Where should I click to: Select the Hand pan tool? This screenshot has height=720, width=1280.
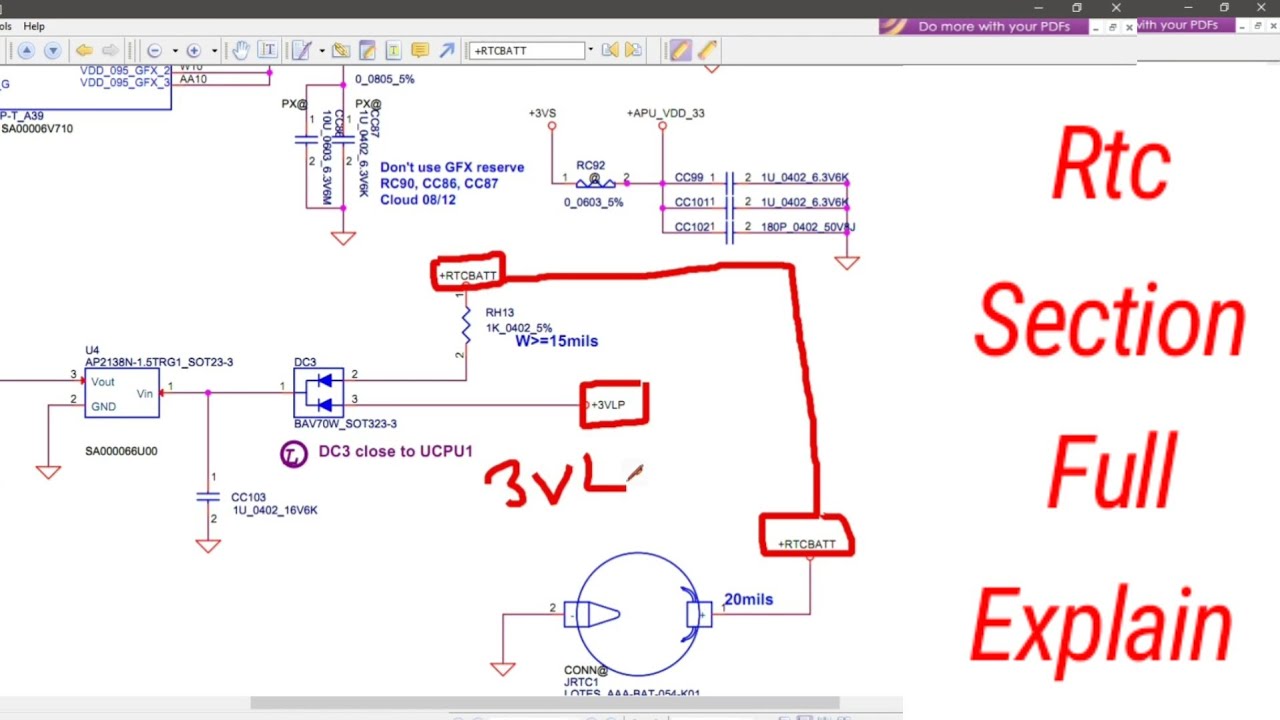tap(241, 50)
